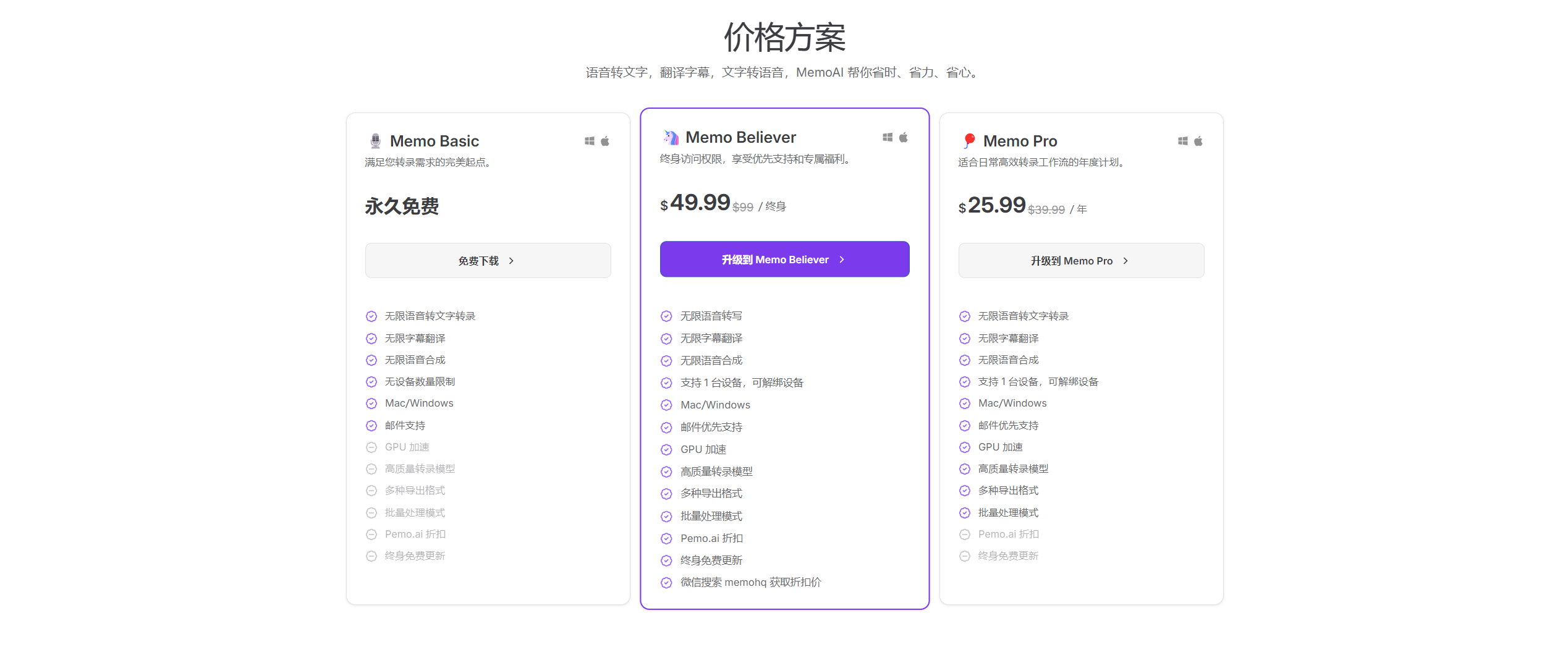Screen dimensions: 1568x668
Task: Click the checkmark beside GPU 加速 on Memo Pro
Action: click(x=965, y=447)
